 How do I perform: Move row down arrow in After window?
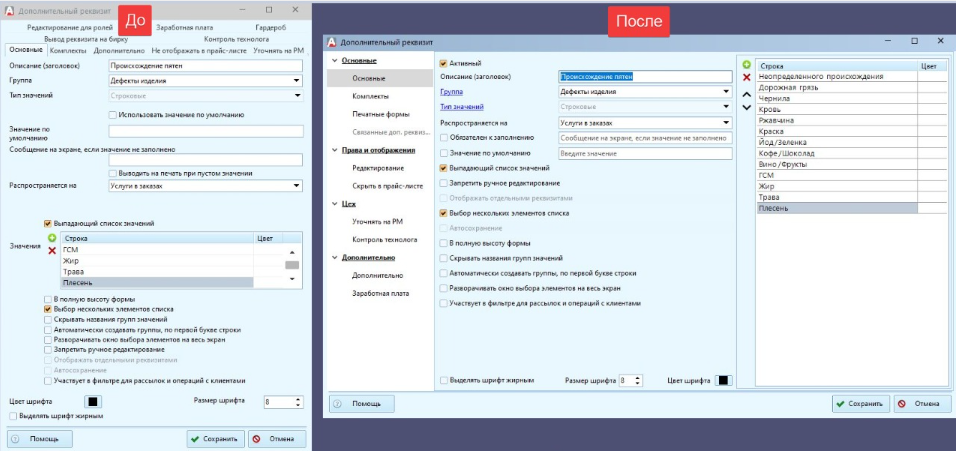[x=746, y=108]
